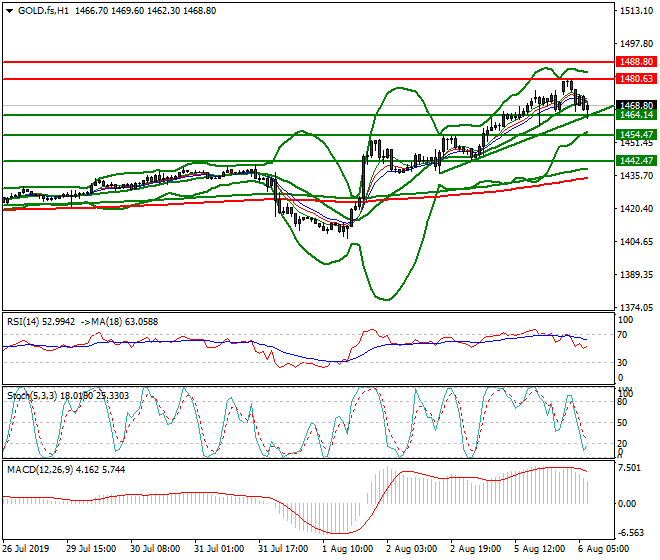The width and height of the screenshot is (660, 560).
Task: Click the 6 Aug 05:00 time label
Action: (605, 549)
